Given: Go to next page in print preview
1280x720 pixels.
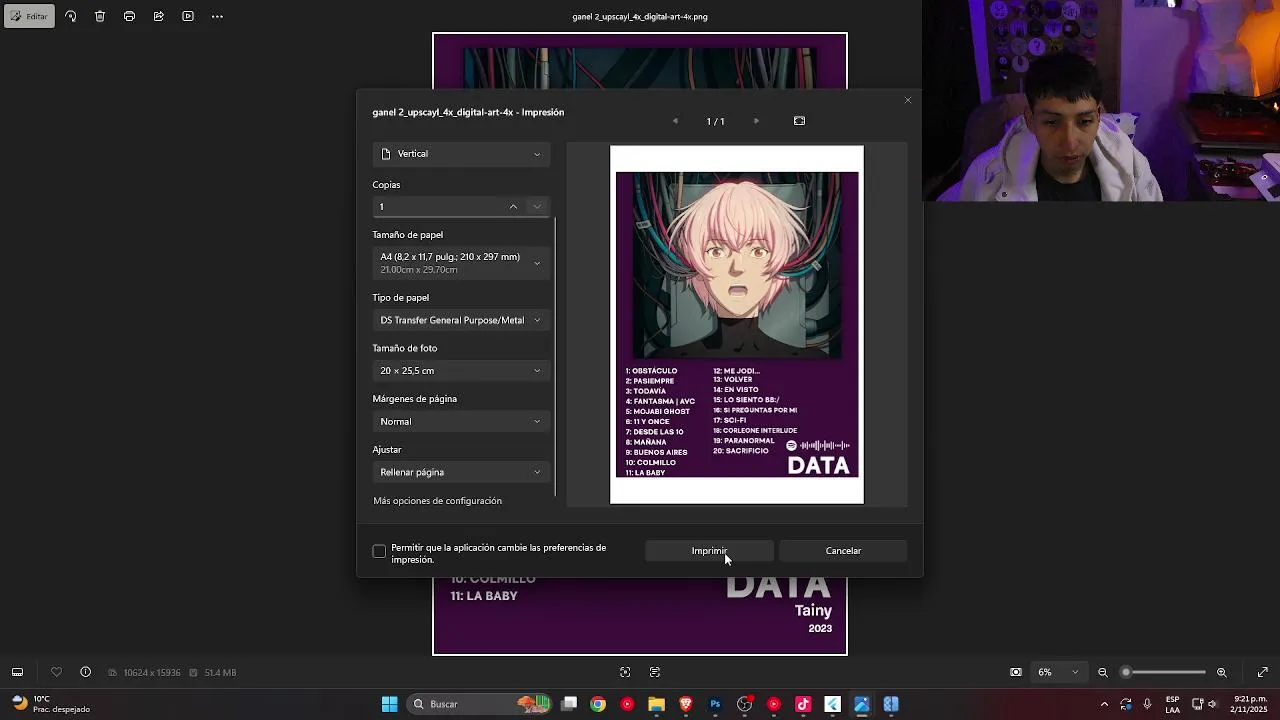Looking at the screenshot, I should pyautogui.click(x=756, y=121).
